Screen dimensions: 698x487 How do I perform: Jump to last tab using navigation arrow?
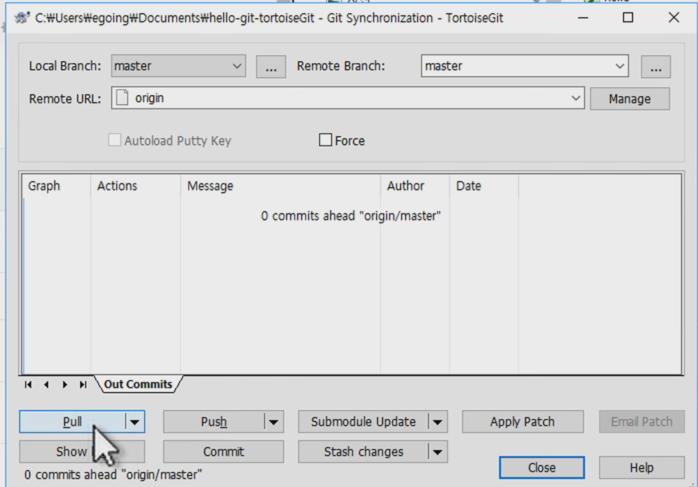point(83,385)
